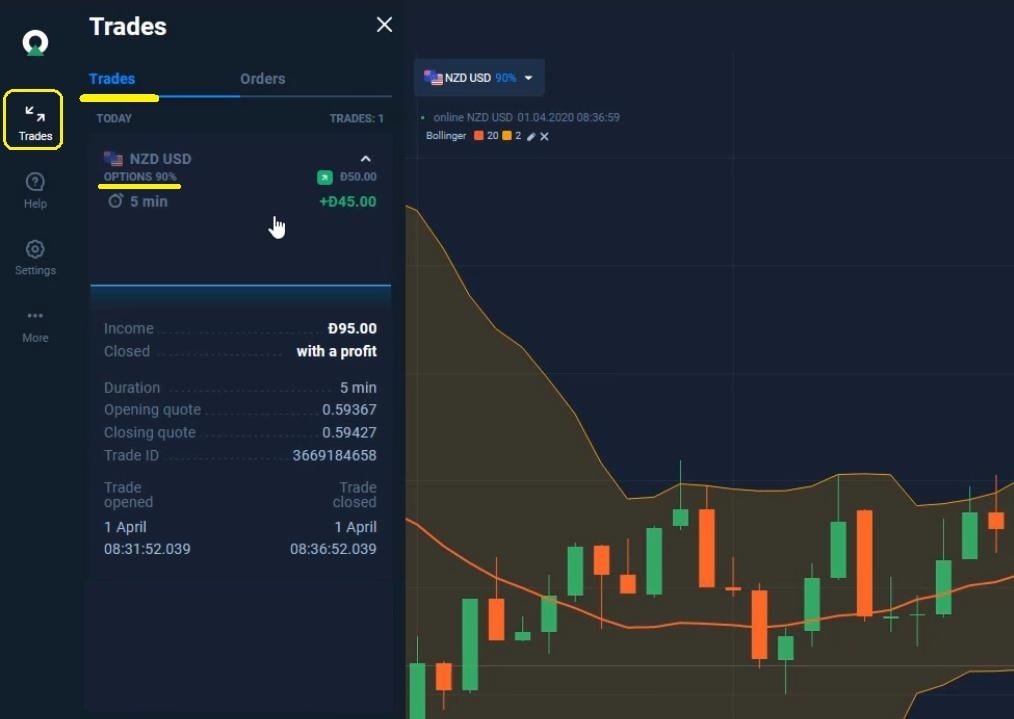The image size is (1014, 719).
Task: Open the Help sidebar icon
Action: [35, 190]
